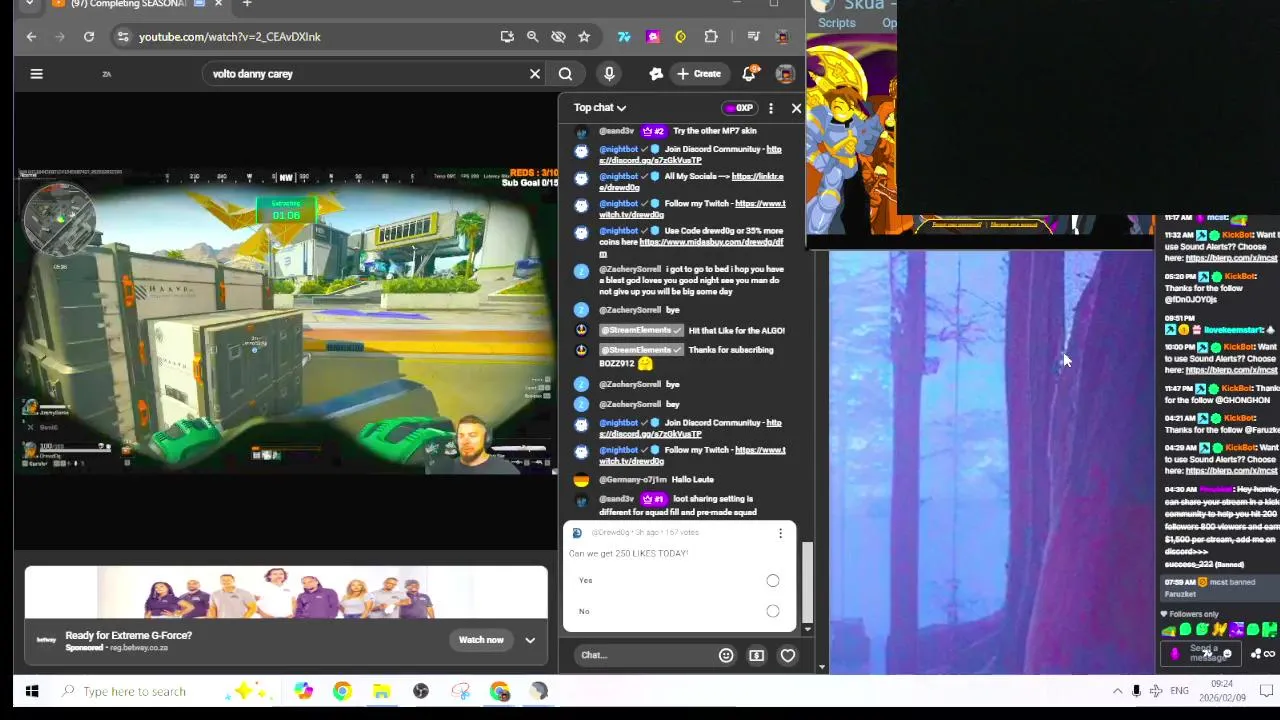Bookmark this page with the star icon
1280x720 pixels.
(584, 37)
